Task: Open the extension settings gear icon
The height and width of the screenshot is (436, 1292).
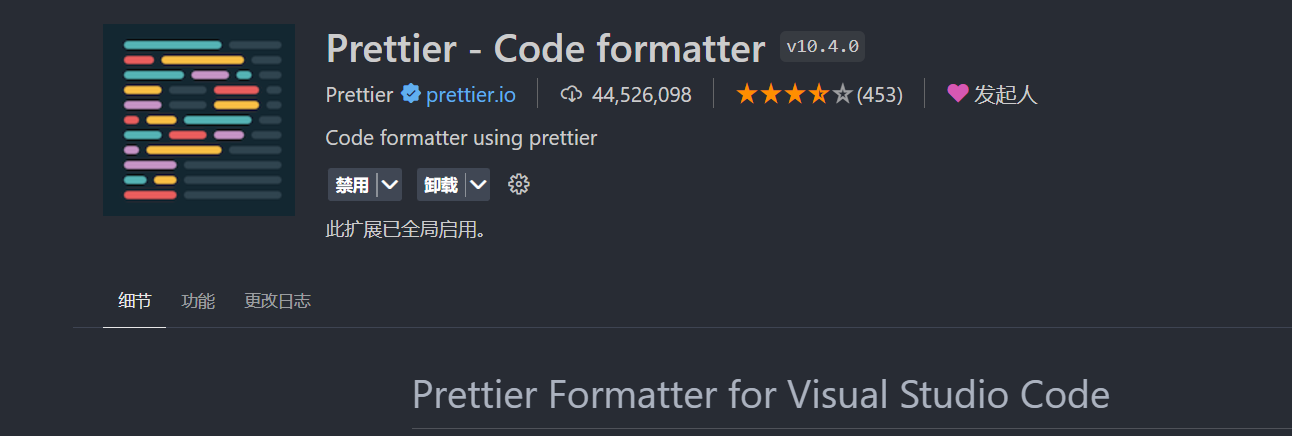Action: pyautogui.click(x=518, y=185)
